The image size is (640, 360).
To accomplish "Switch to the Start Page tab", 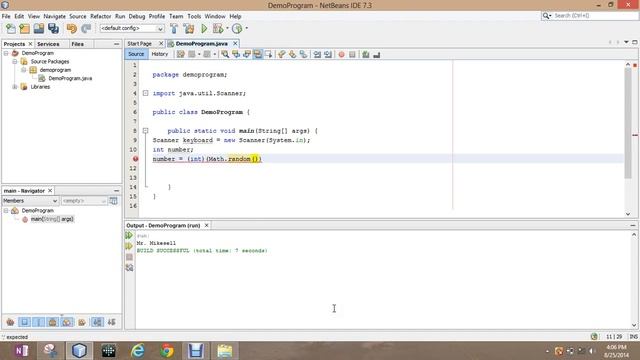I will [140, 44].
